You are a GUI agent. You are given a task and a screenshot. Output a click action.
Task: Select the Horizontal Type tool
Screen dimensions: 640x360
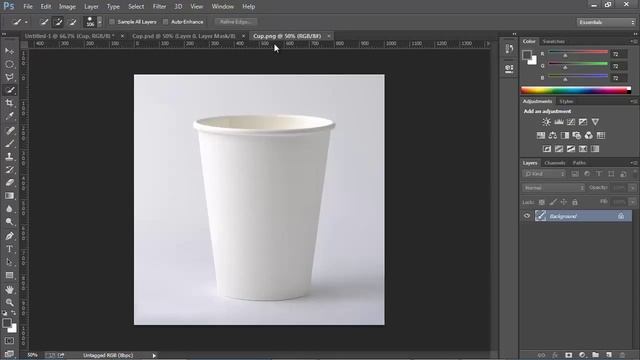point(9,249)
